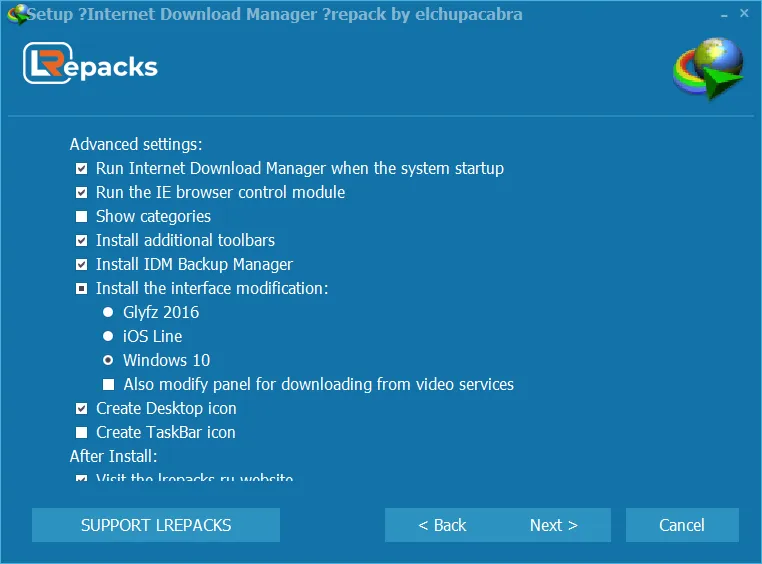This screenshot has height=564, width=762.
Task: Select the iOS Line radio option
Action: (108, 336)
